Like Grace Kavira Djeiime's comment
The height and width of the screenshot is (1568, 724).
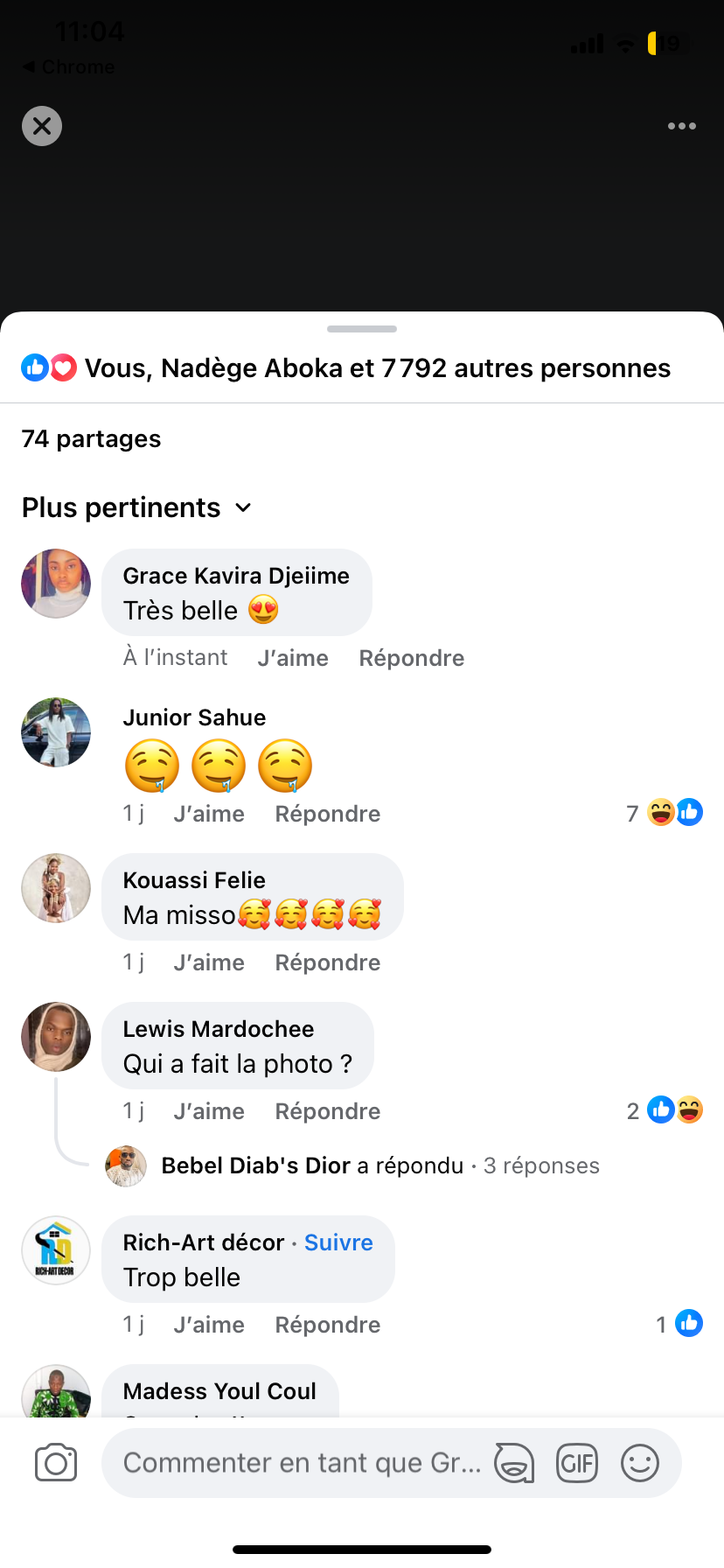click(293, 658)
